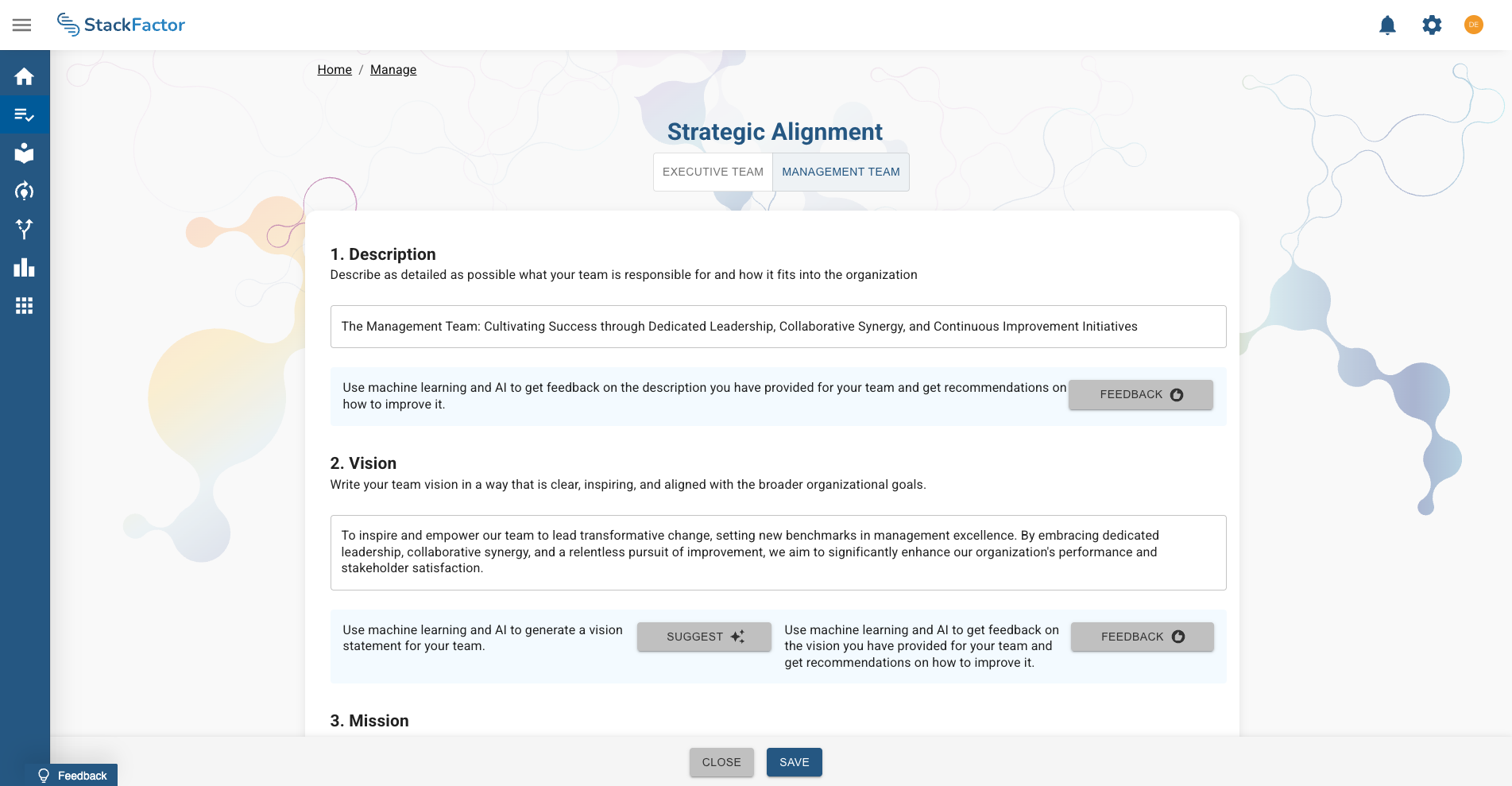Request Feedback on the team description
Viewport: 1512px width, 786px height.
(x=1140, y=394)
